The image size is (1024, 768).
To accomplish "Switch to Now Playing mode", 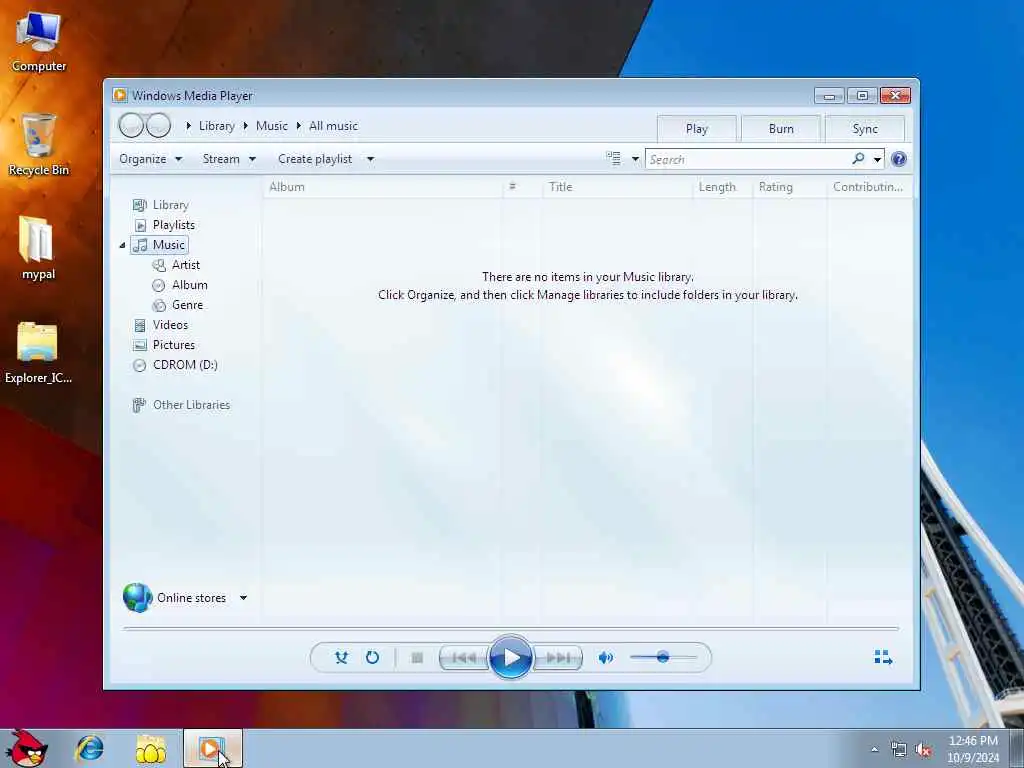I will point(883,657).
